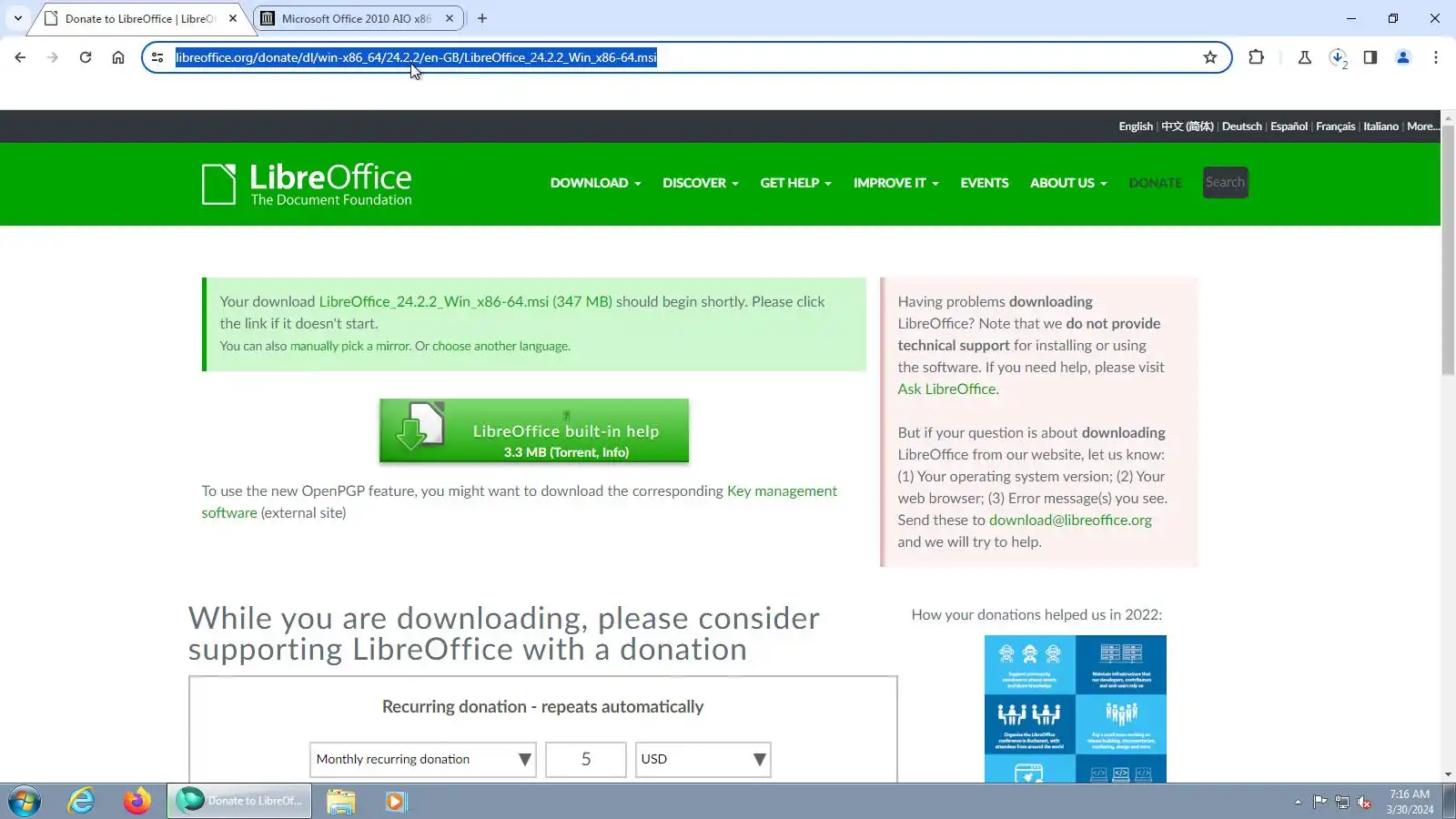
Task: Open the browser home page
Action: pyautogui.click(x=118, y=57)
